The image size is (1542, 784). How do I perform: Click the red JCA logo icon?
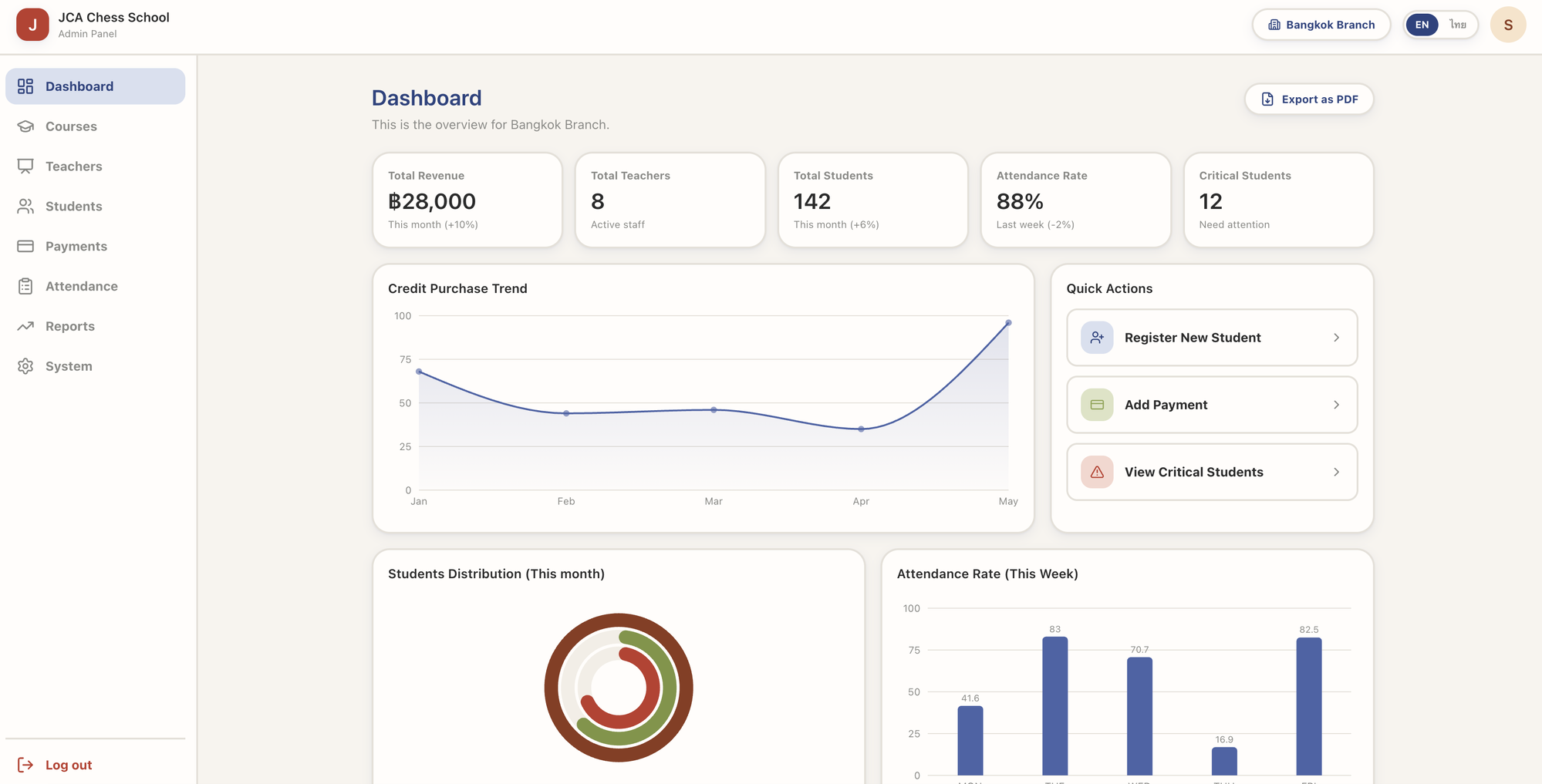pyautogui.click(x=32, y=25)
